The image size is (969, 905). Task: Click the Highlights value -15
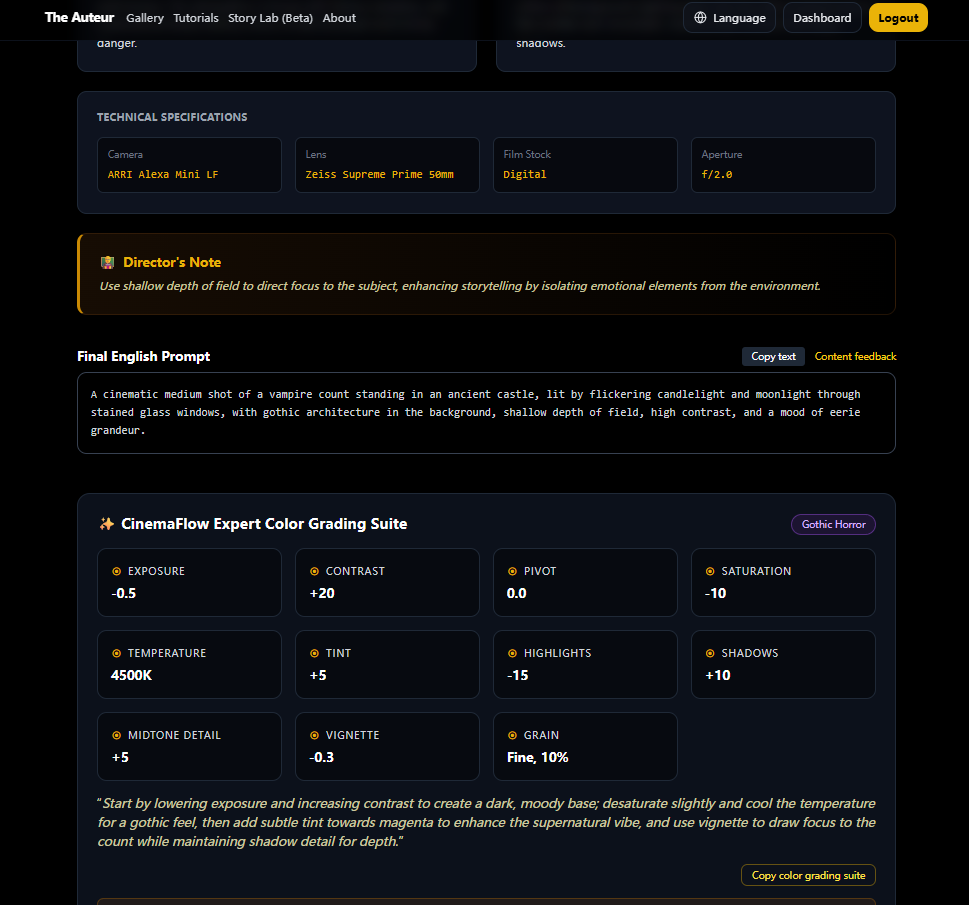[x=518, y=675]
